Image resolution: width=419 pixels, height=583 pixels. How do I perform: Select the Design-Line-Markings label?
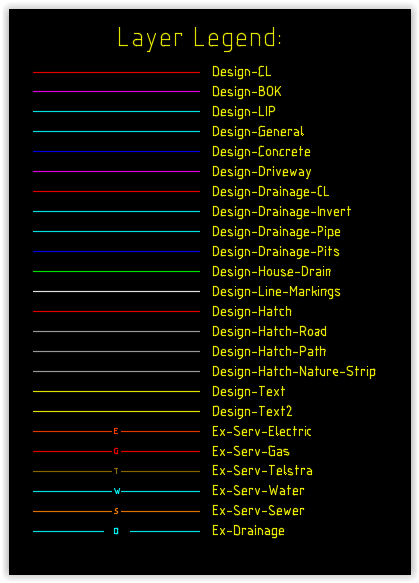coord(276,292)
